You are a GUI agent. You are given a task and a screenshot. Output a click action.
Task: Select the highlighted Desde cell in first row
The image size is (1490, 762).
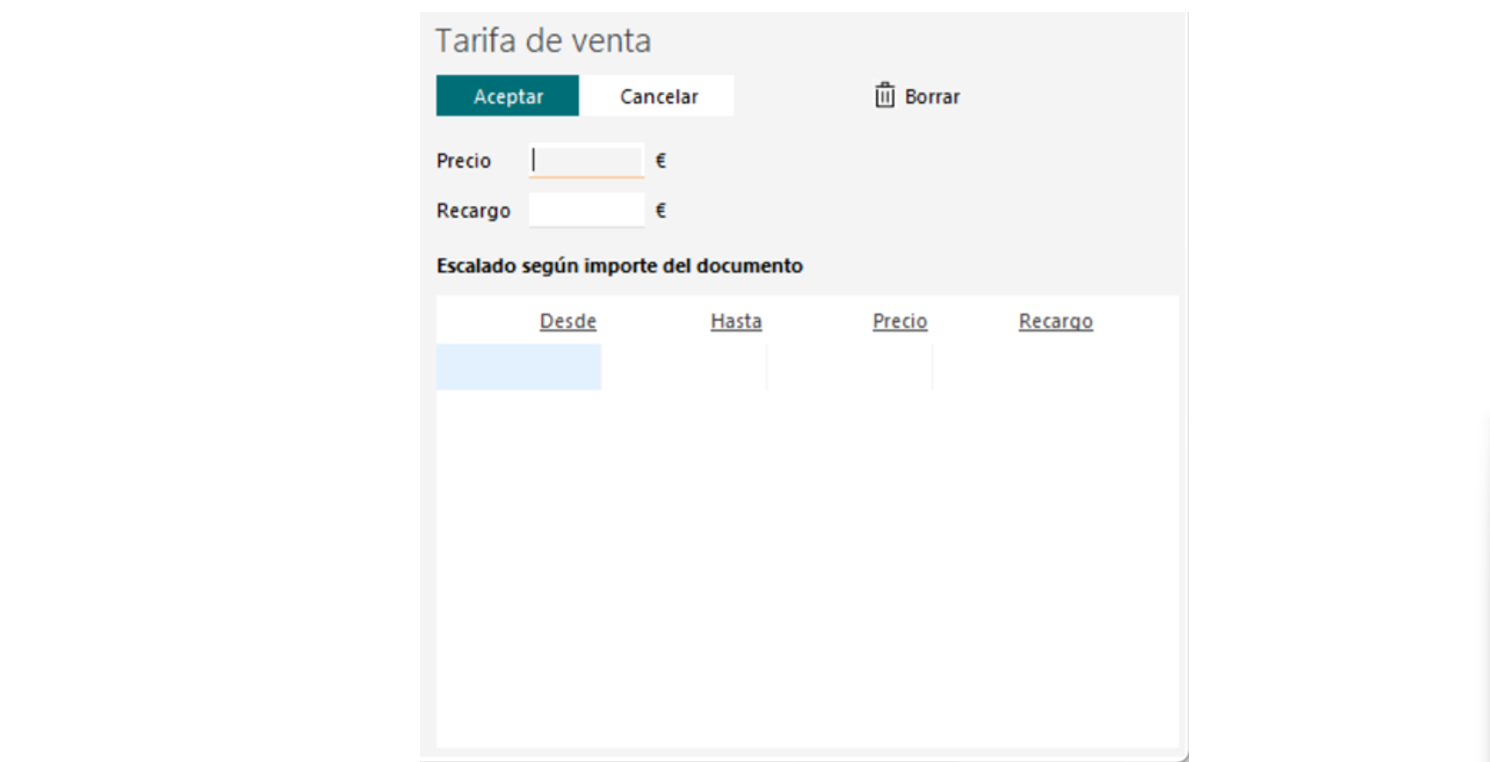[518, 367]
